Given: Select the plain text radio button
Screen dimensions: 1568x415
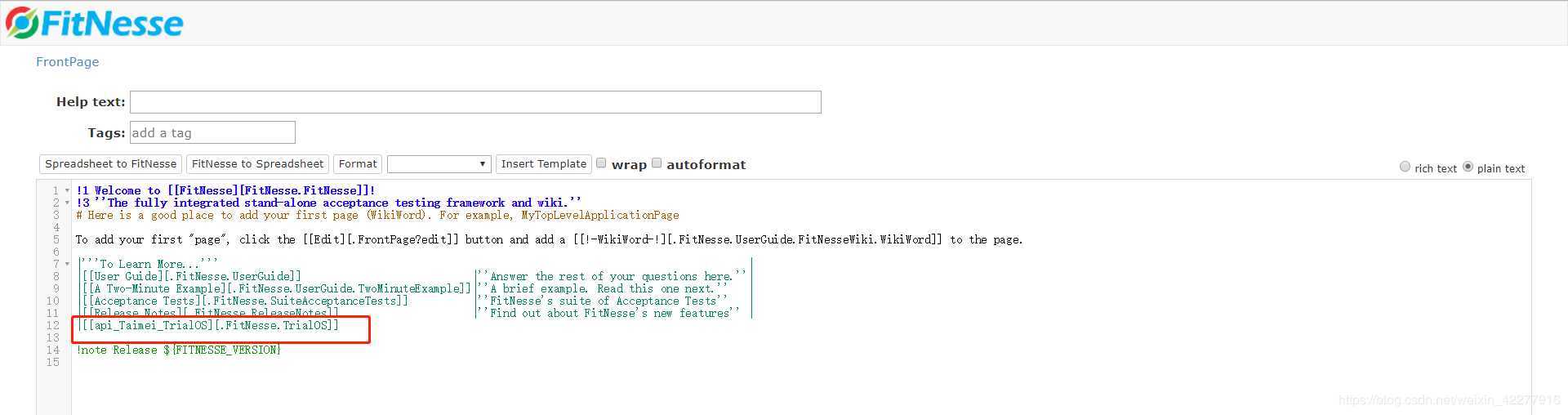Looking at the screenshot, I should (1468, 167).
